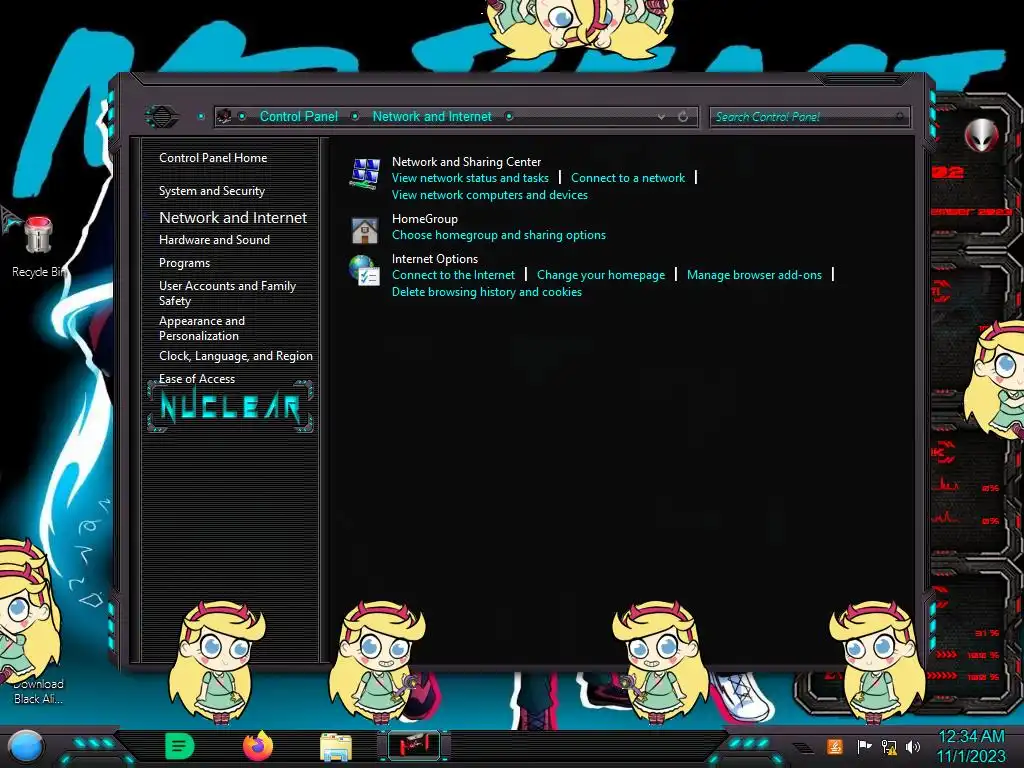Click View network computers and devices

[x=490, y=195]
